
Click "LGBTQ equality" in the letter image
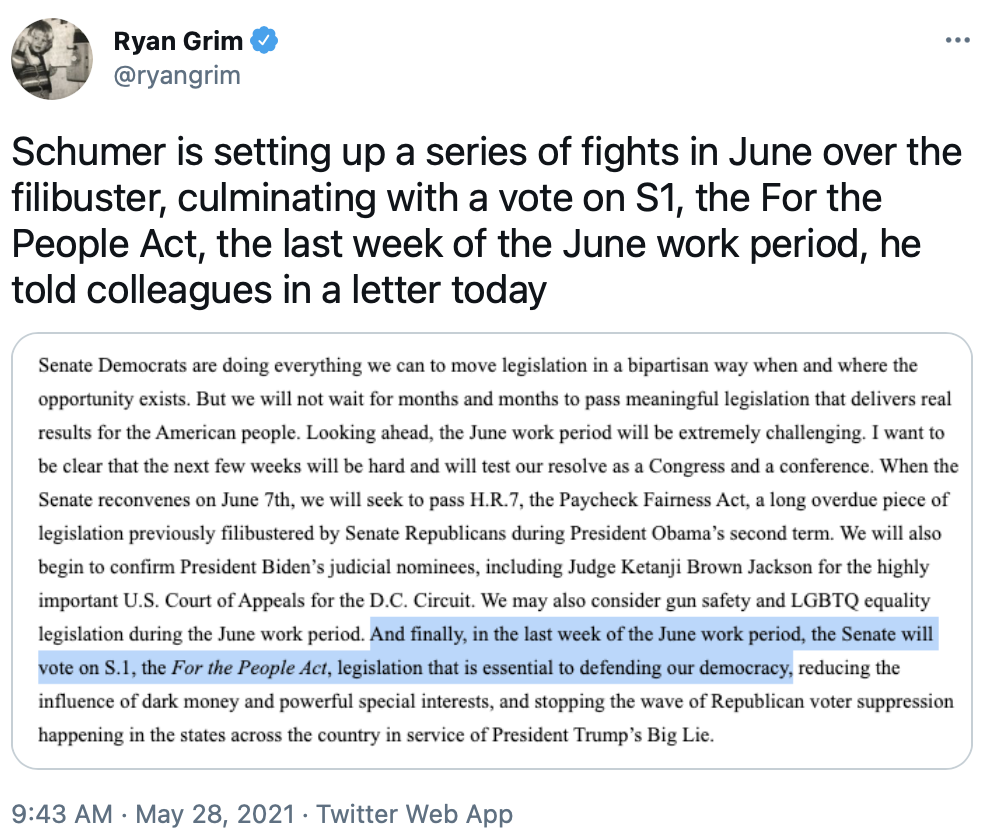[x=847, y=601]
